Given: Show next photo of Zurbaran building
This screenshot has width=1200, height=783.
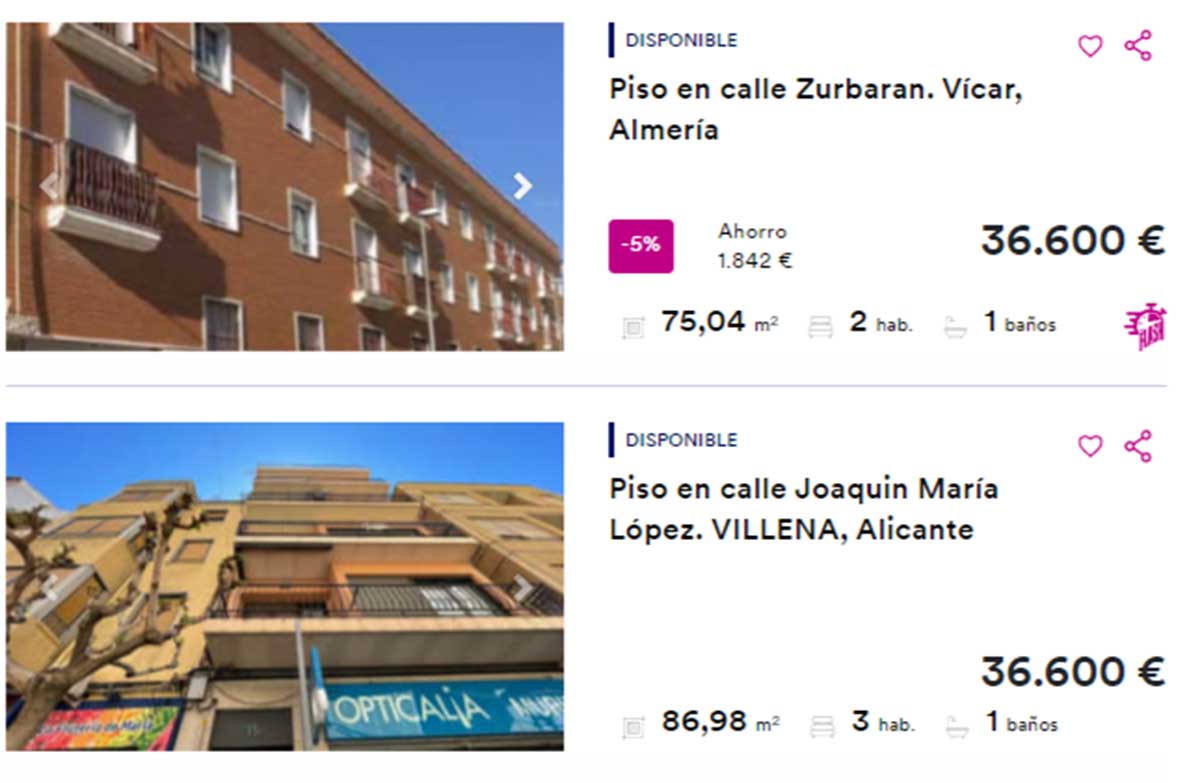Looking at the screenshot, I should click(522, 186).
